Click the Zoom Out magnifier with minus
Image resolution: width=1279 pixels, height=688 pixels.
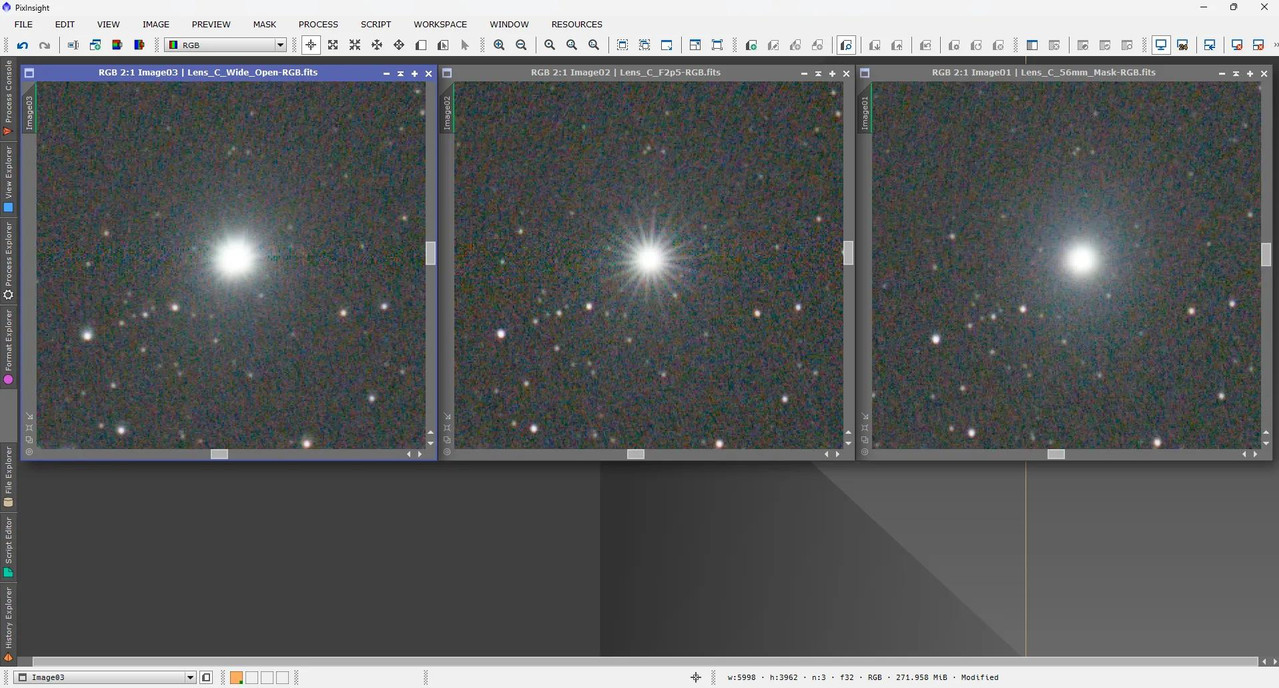[521, 45]
